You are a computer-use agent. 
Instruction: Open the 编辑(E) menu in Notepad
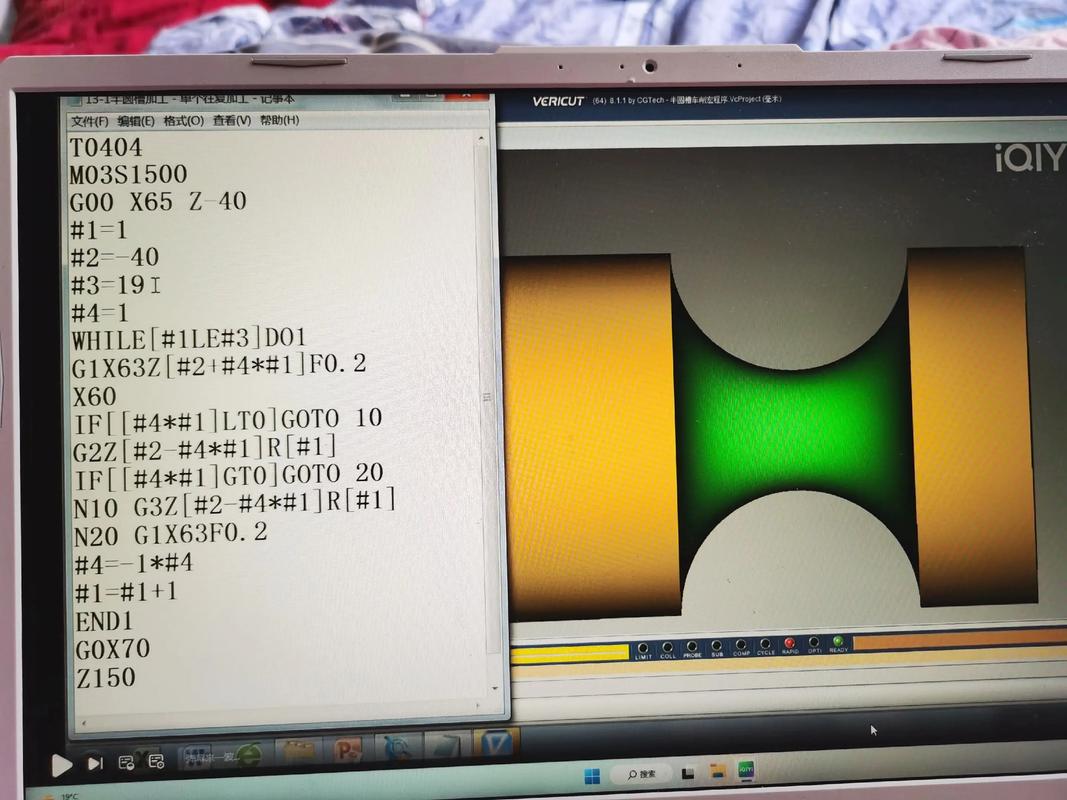point(136,121)
